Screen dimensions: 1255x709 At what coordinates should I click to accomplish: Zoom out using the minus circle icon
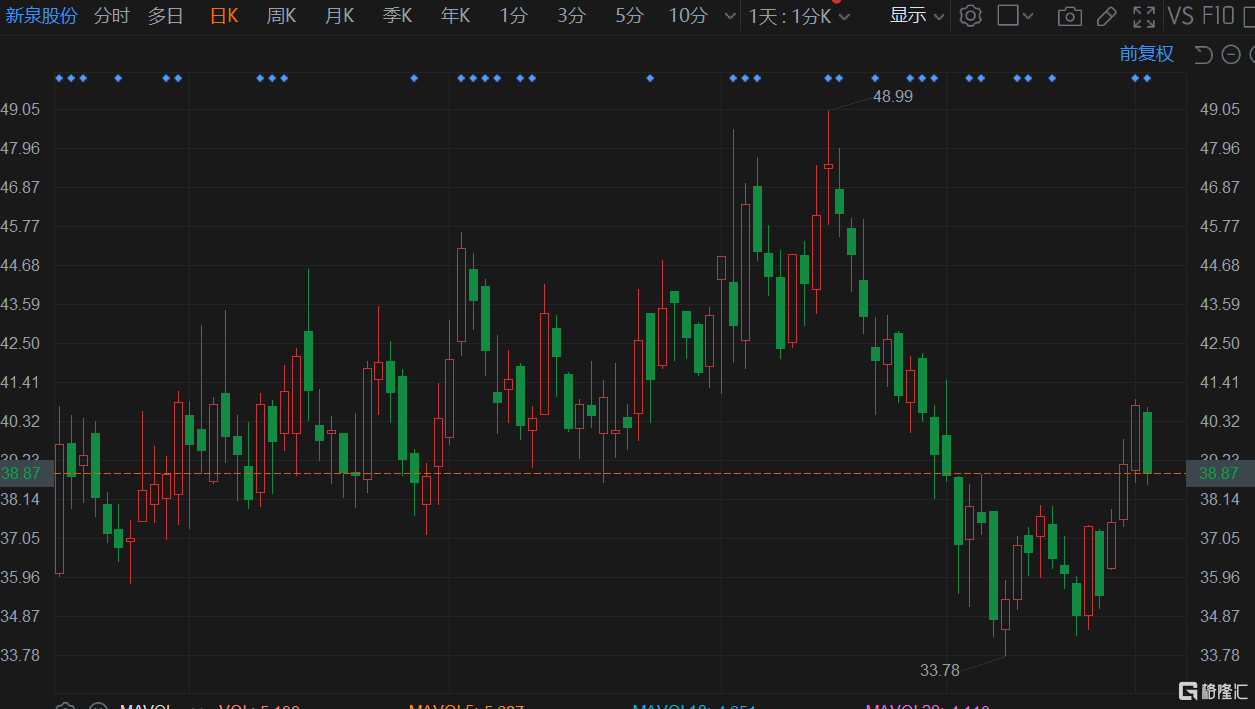(x=1229, y=54)
